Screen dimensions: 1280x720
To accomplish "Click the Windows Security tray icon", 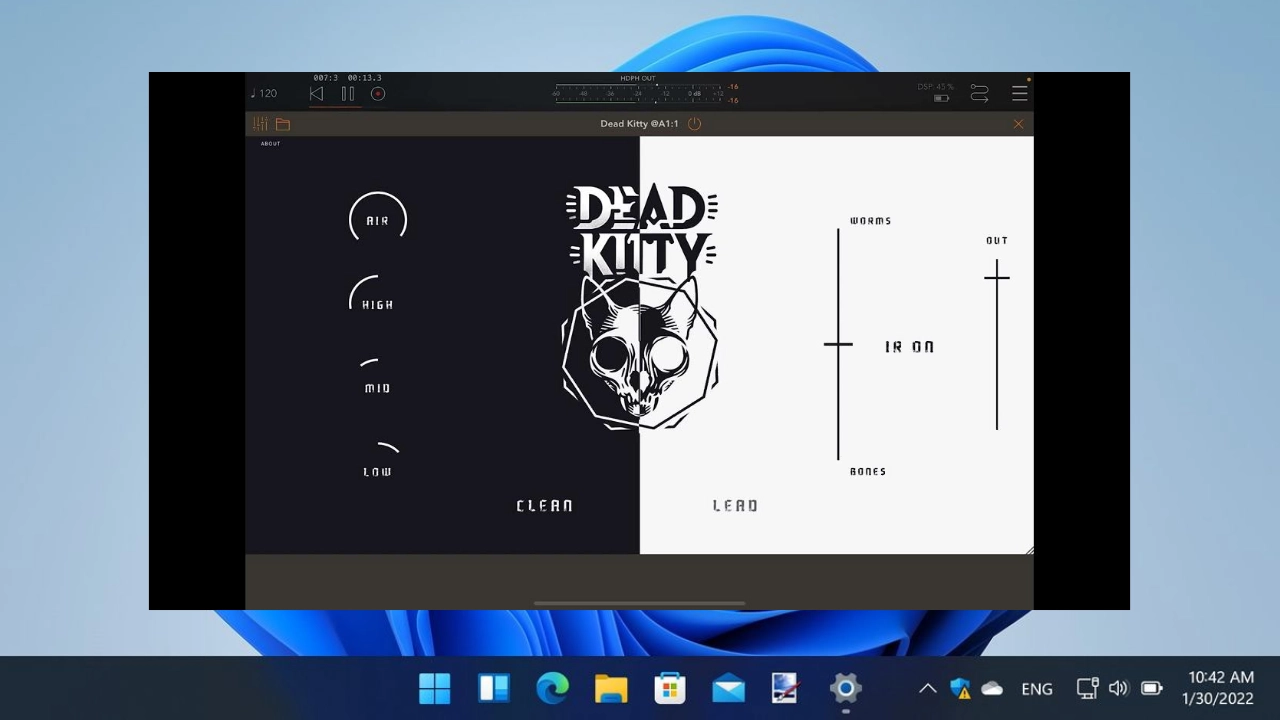I will (x=960, y=688).
